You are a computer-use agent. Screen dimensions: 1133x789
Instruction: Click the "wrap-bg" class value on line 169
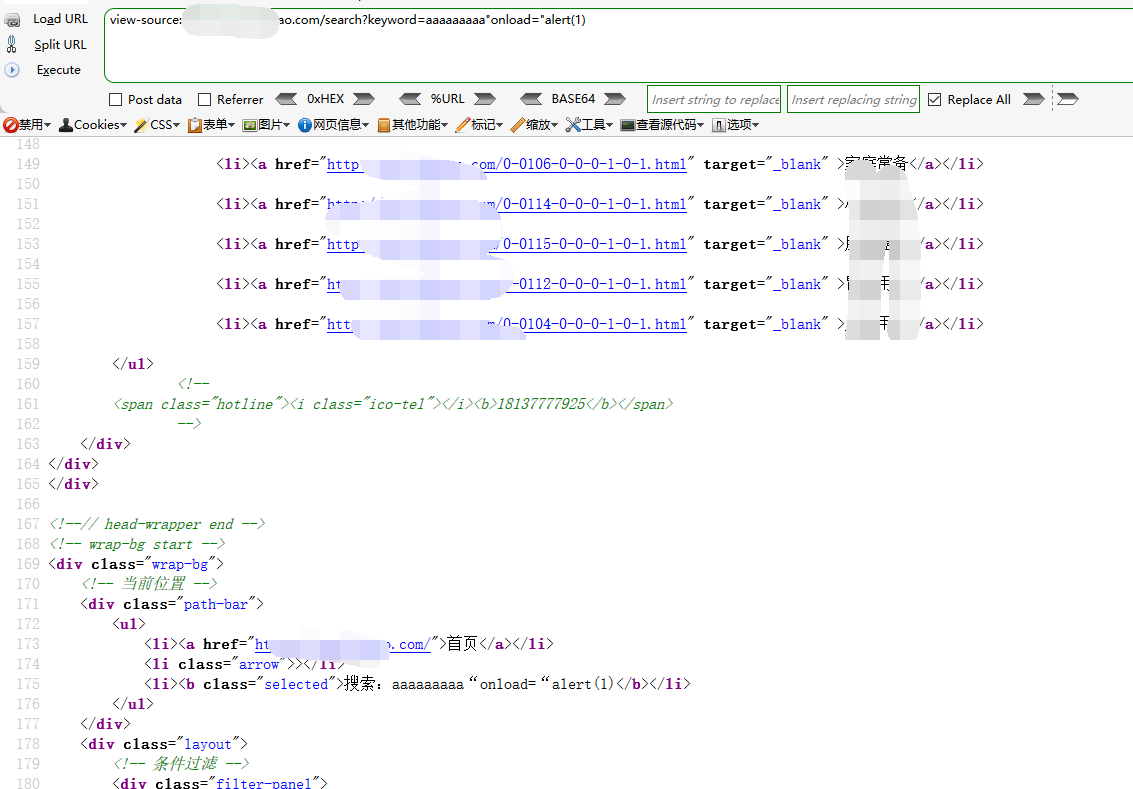point(180,564)
